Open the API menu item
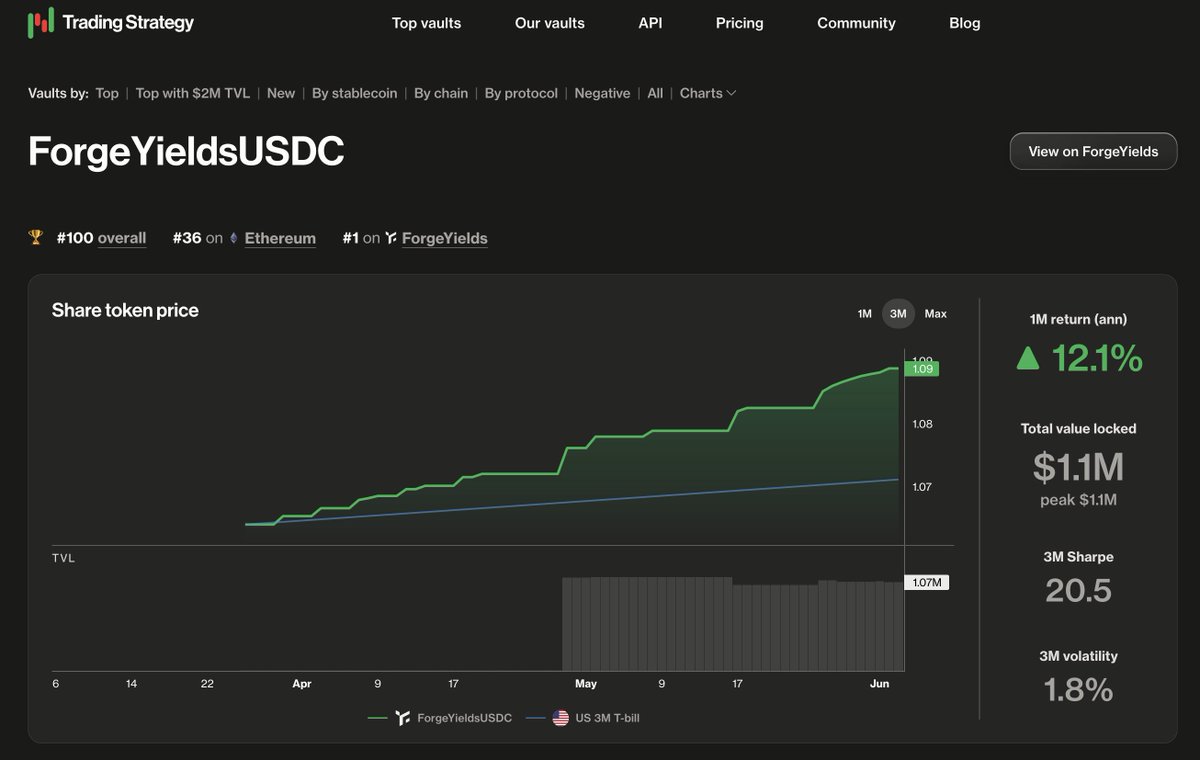 coord(650,23)
